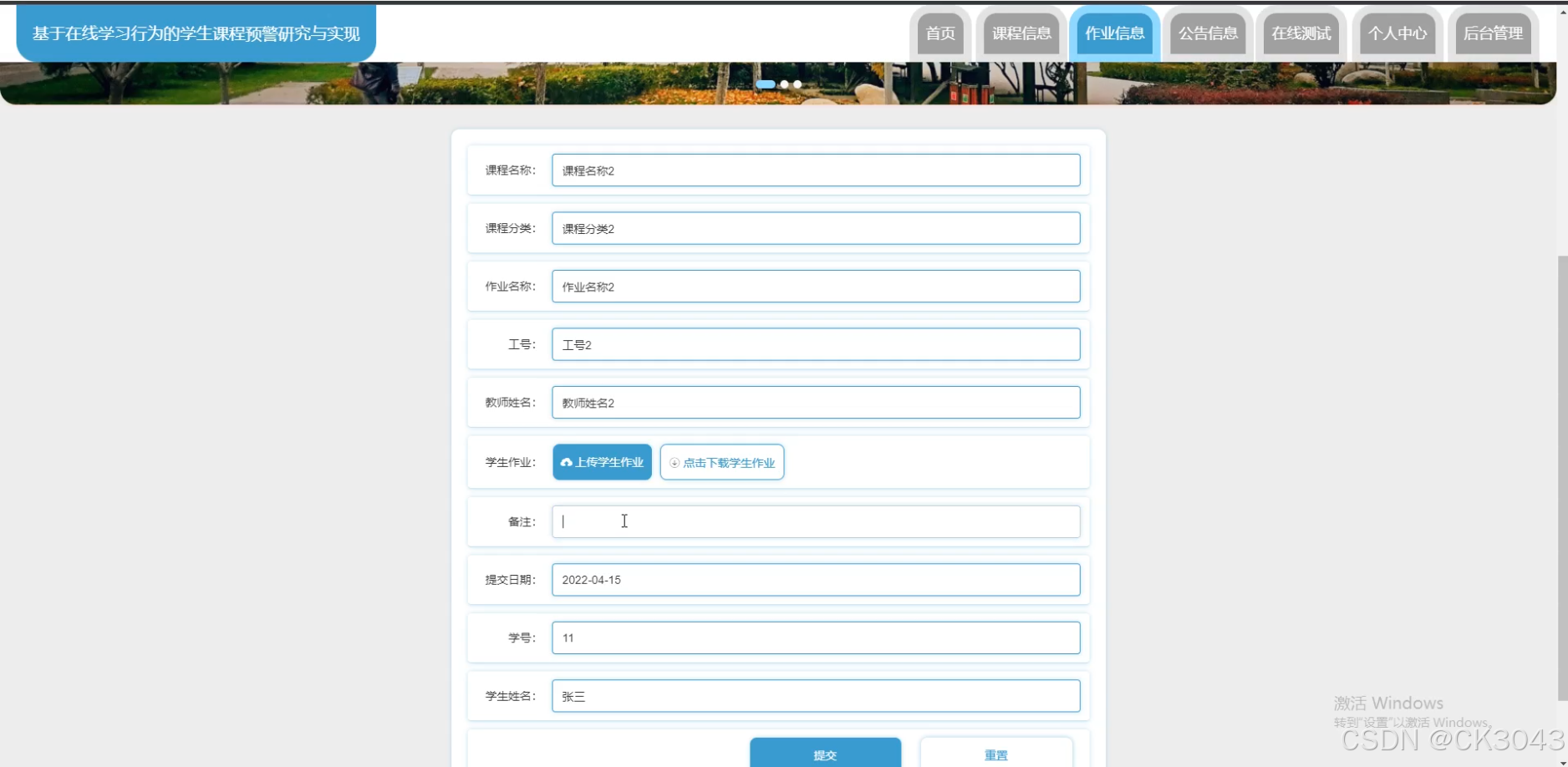Image resolution: width=1568 pixels, height=767 pixels.
Task: Reset the form with 重置 button
Action: tap(996, 753)
